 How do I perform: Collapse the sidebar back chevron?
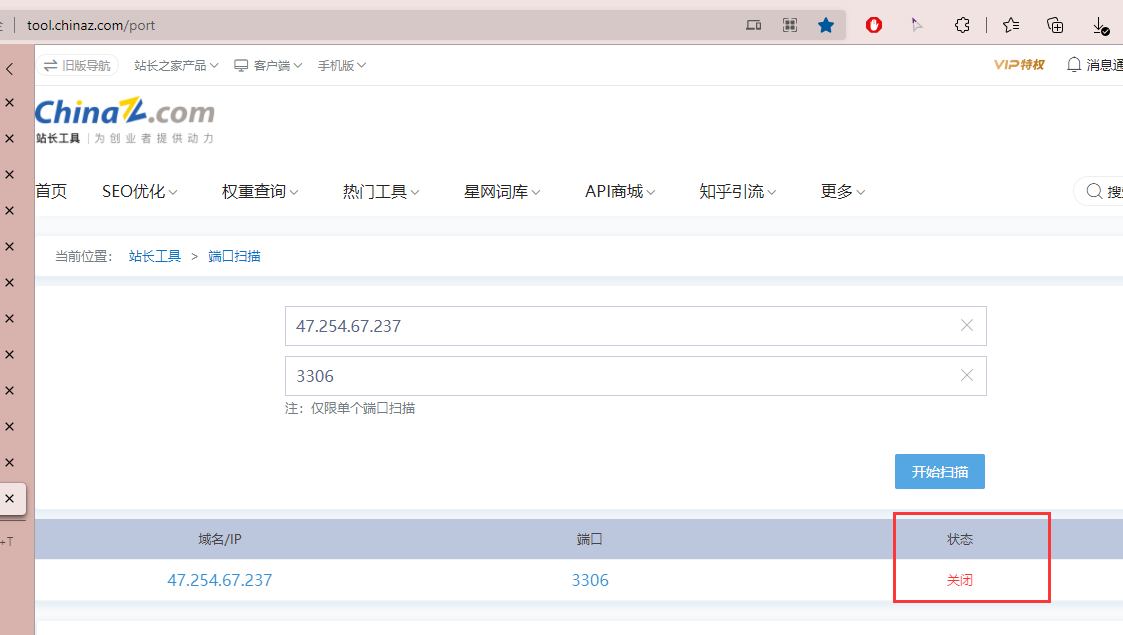9,69
